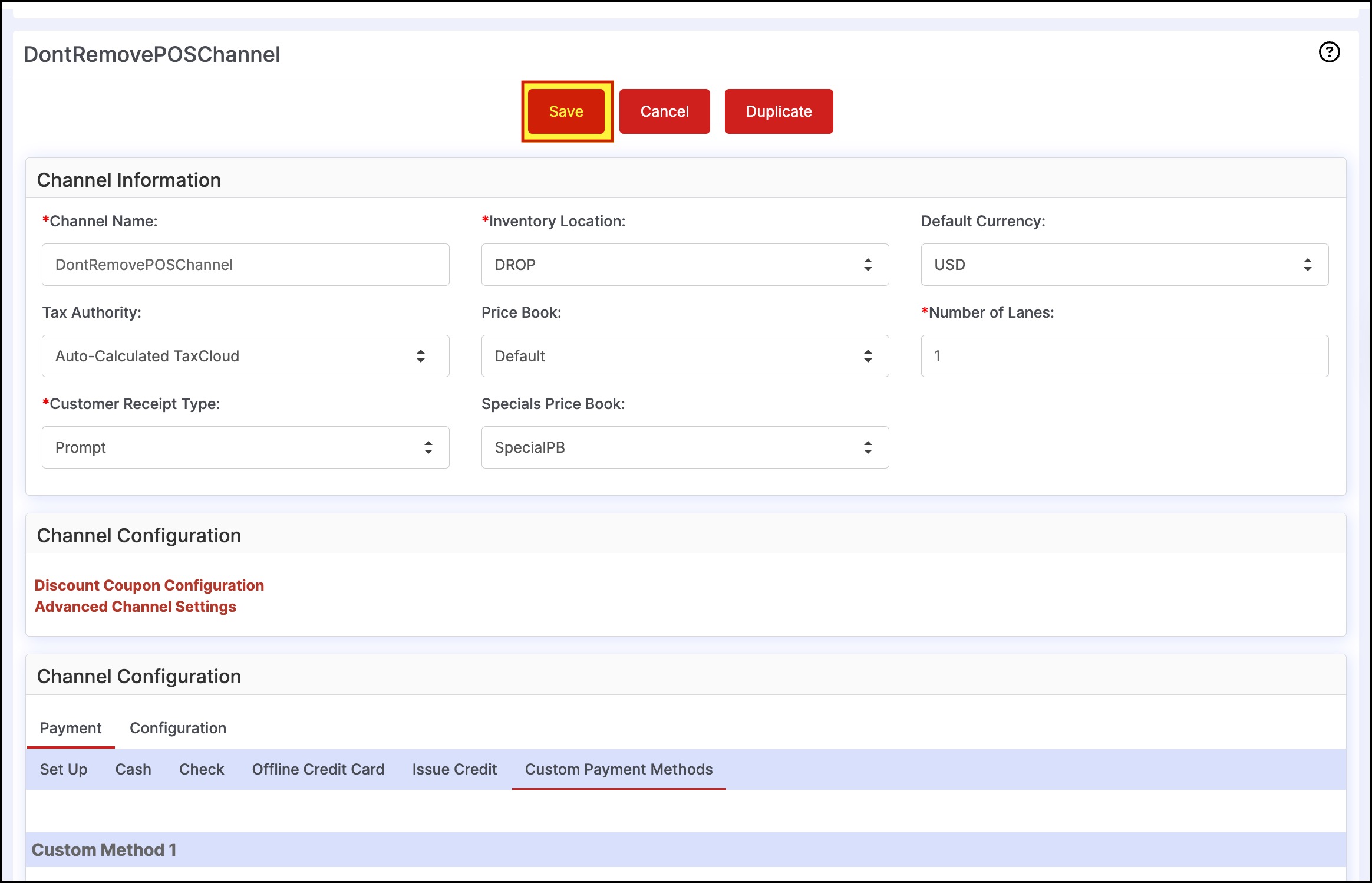Expand the Default Currency dropdown
This screenshot has height=883, width=1372.
tap(1124, 265)
